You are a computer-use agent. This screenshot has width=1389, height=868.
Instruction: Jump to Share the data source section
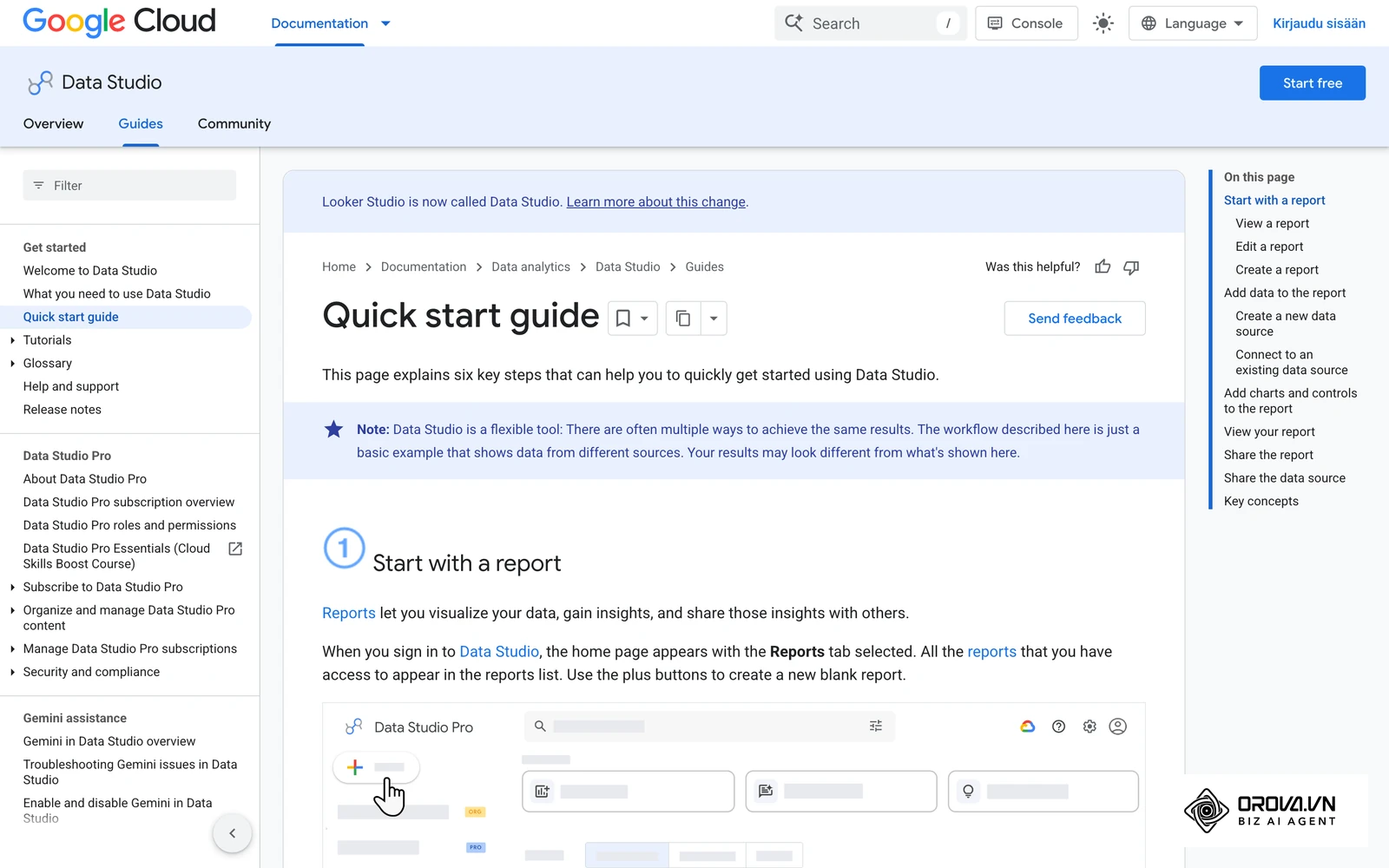click(x=1284, y=478)
